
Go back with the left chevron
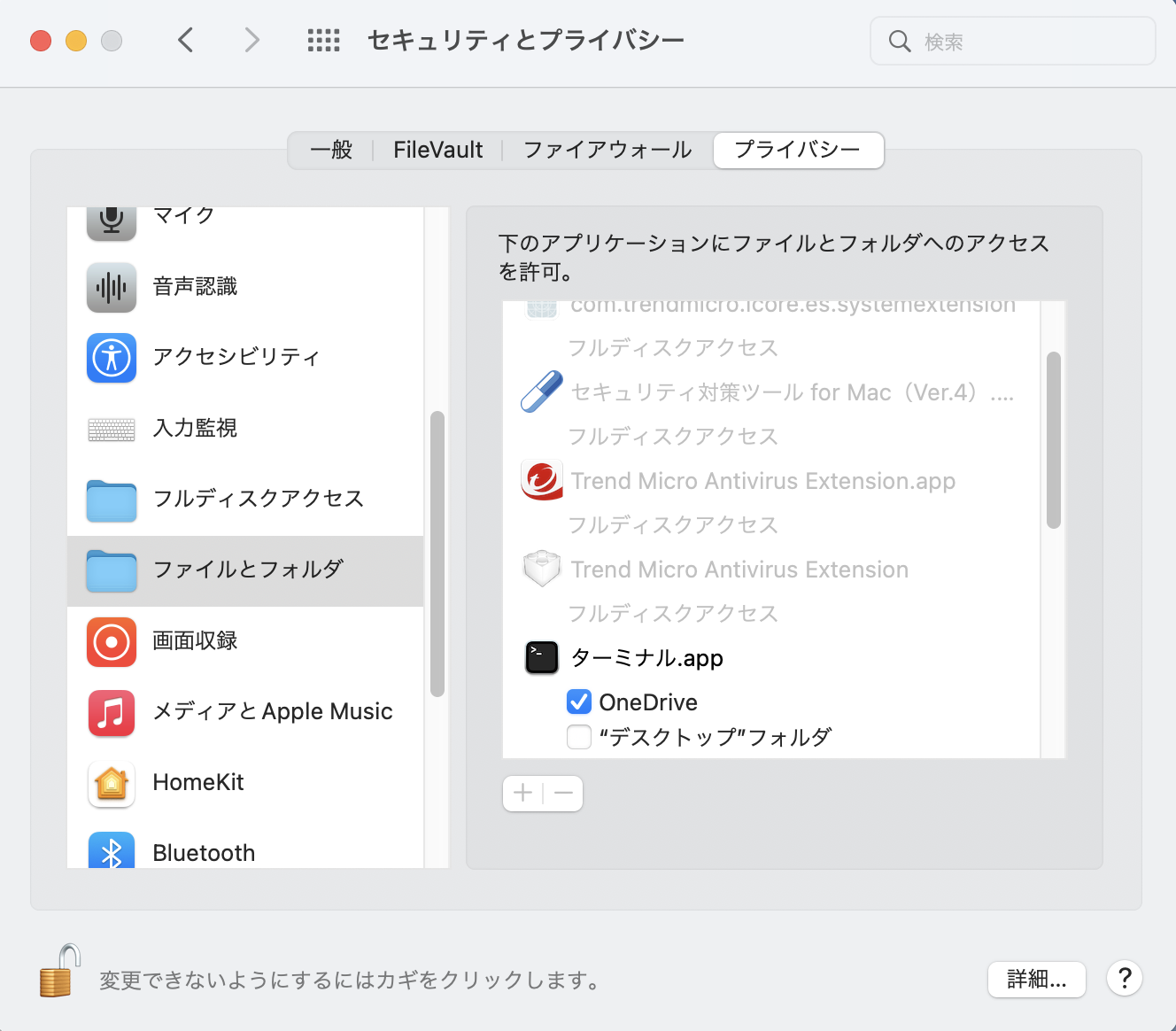(x=185, y=40)
